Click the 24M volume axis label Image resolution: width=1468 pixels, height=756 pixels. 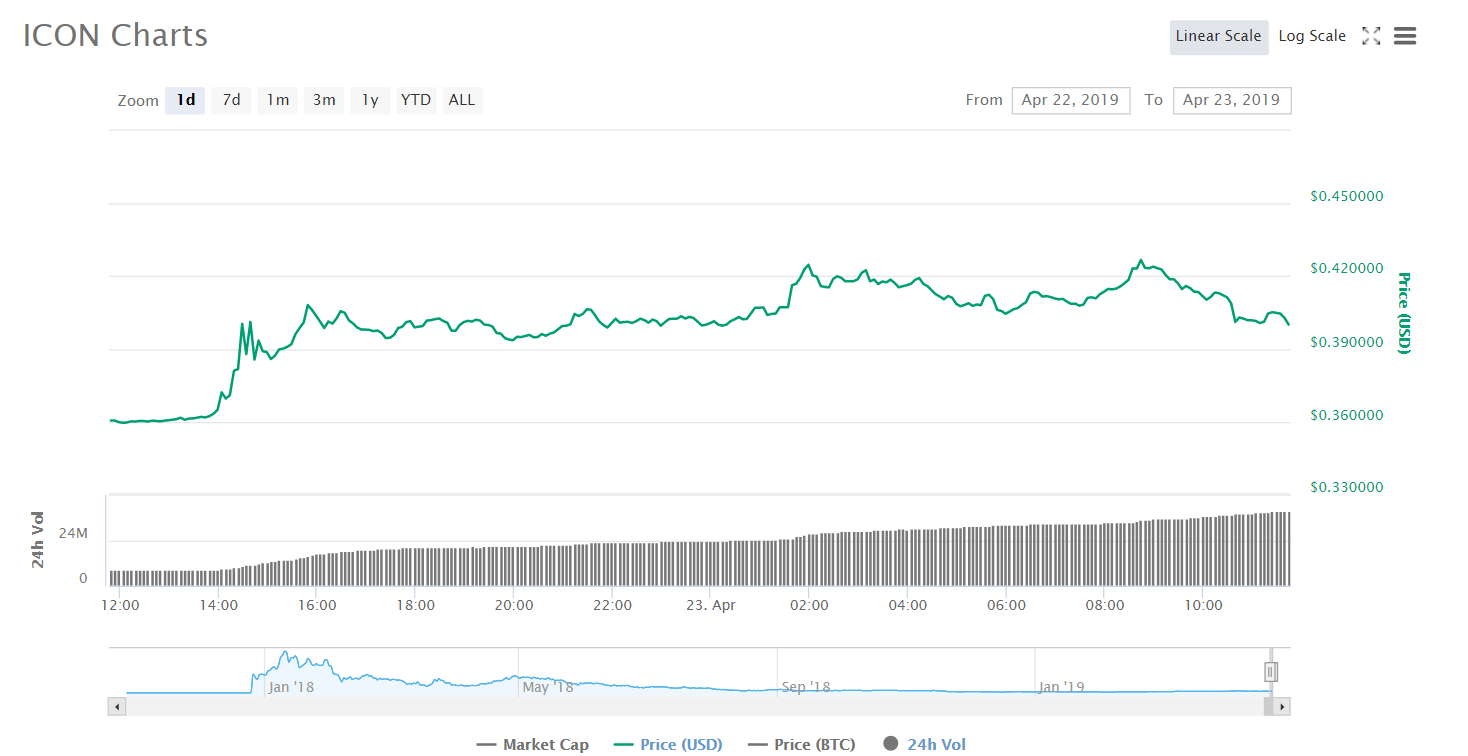click(73, 533)
